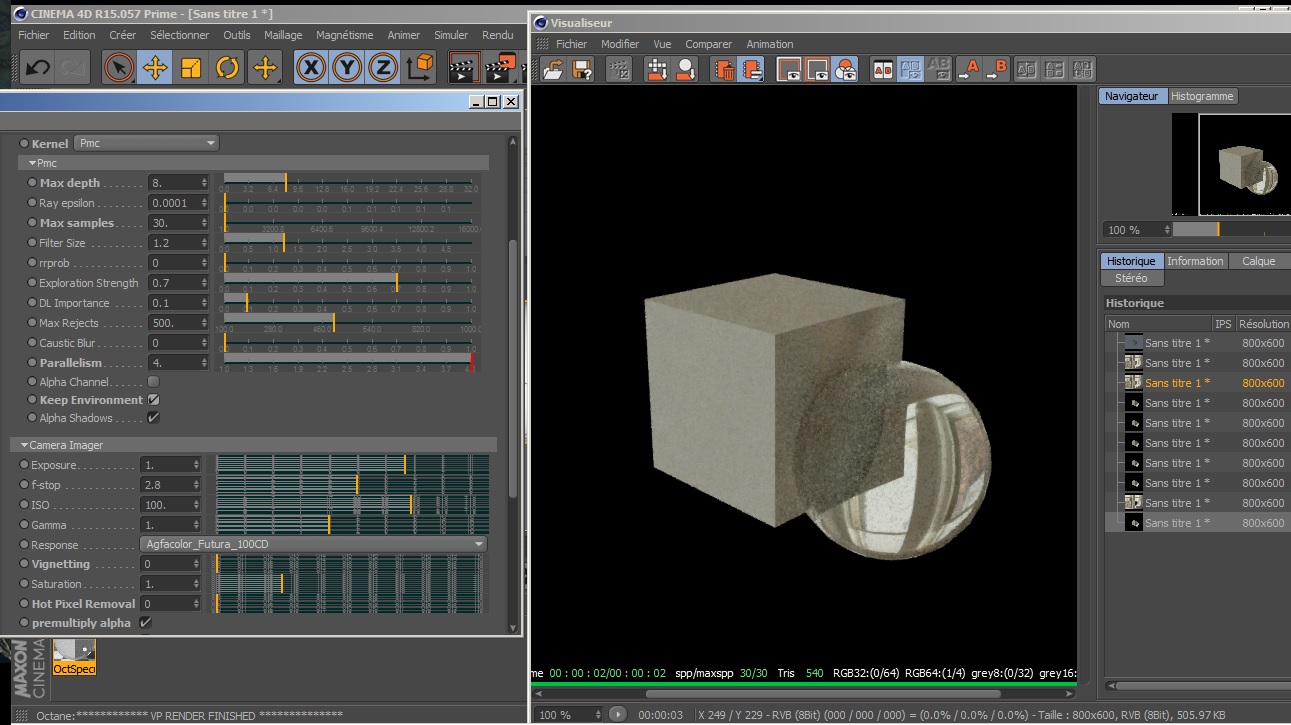The width and height of the screenshot is (1291, 725).
Task: Open the Response dropdown Agfacolor_Futura_100CD
Action: point(312,544)
